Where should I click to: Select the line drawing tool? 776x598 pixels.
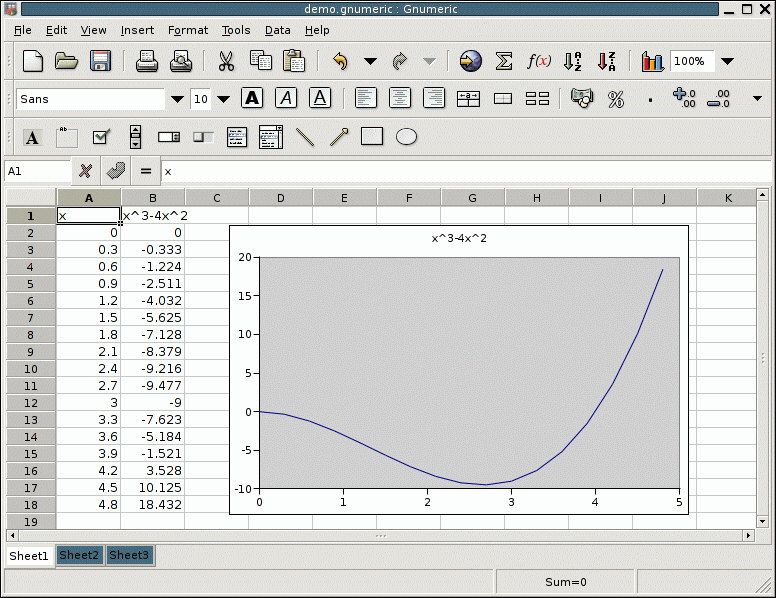(305, 137)
